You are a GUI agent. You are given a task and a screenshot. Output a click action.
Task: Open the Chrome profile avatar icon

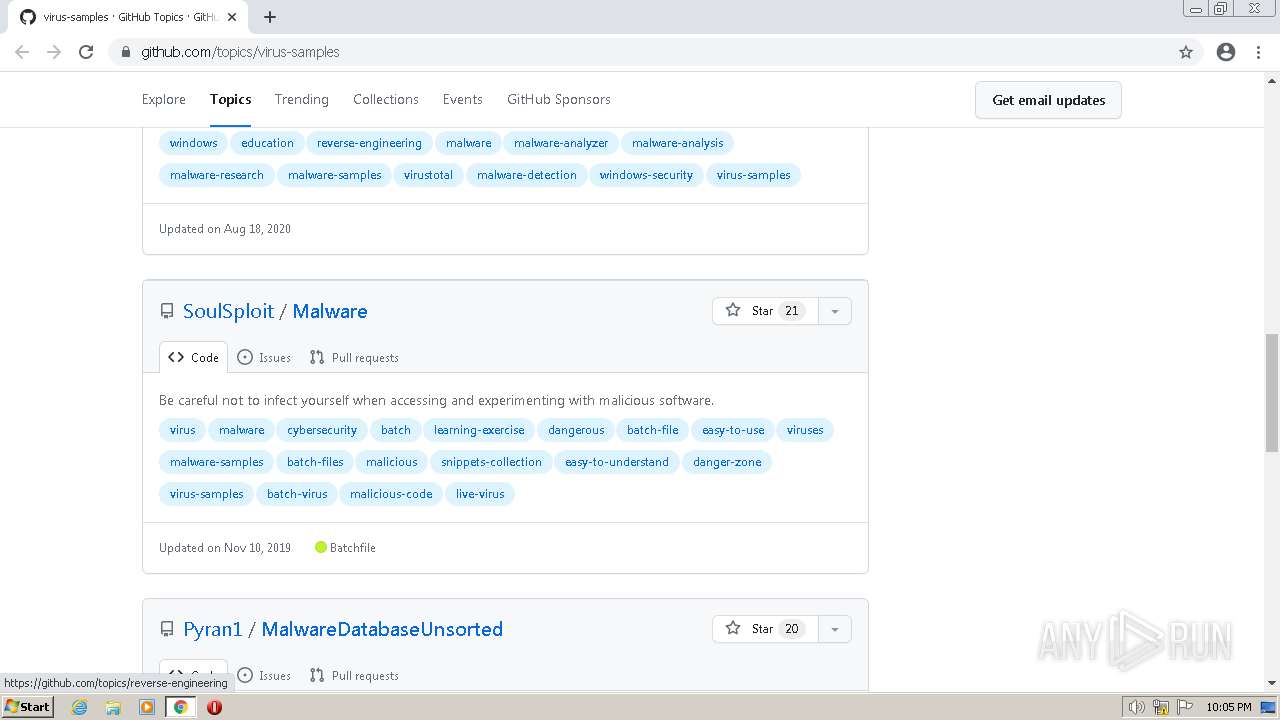pyautogui.click(x=1226, y=52)
